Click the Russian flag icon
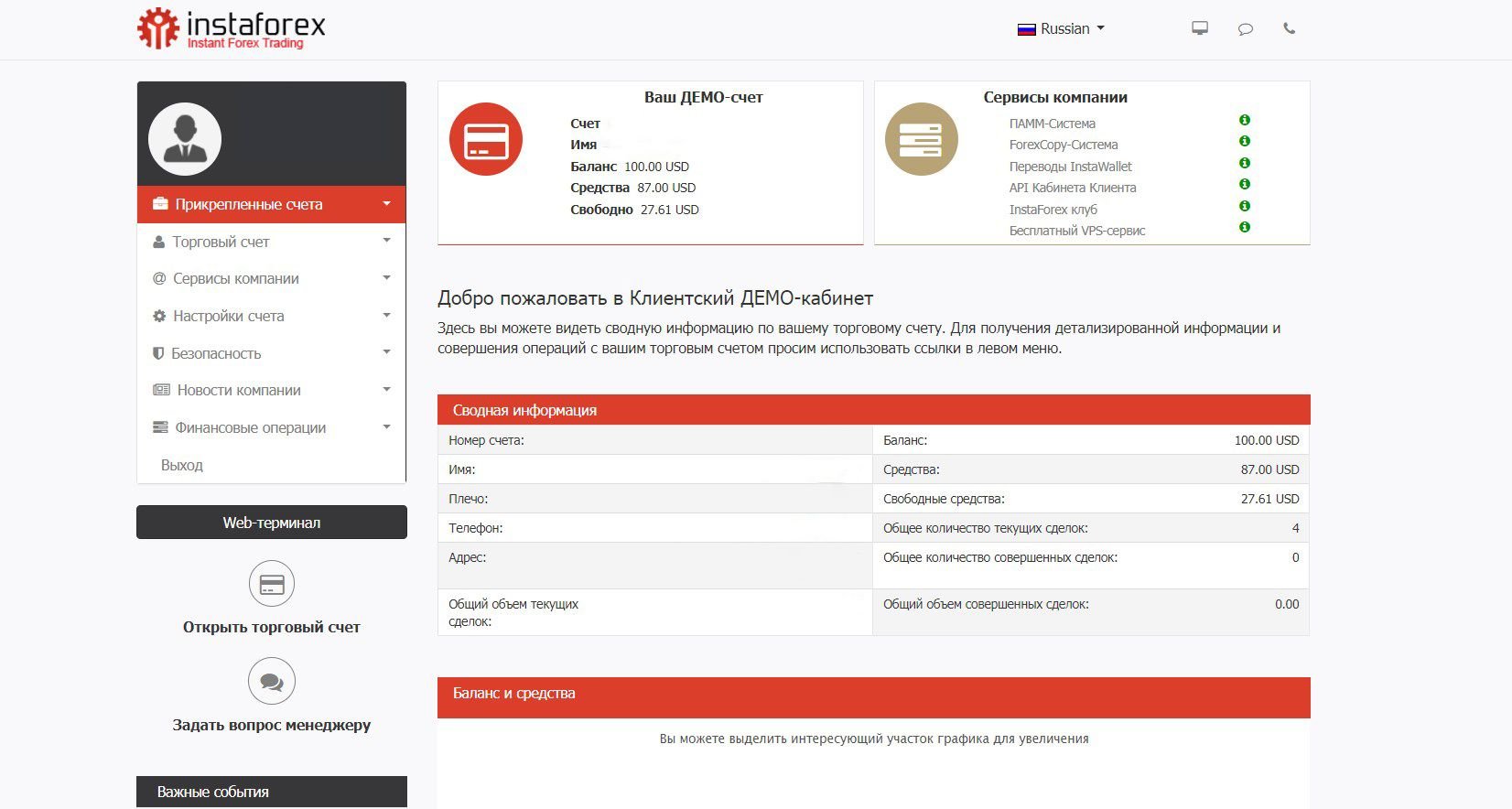The image size is (1512, 809). point(1026,29)
